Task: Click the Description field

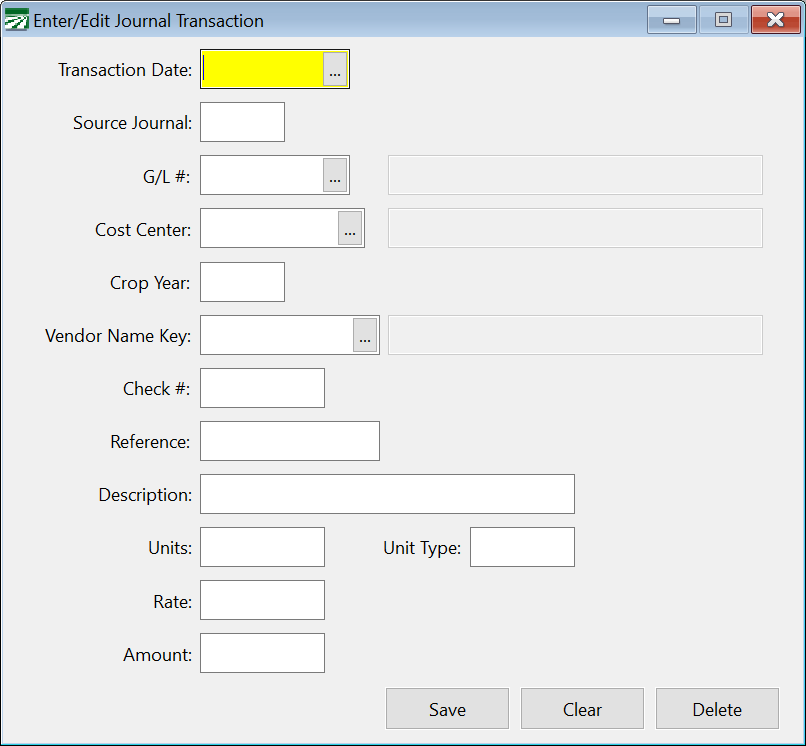Action: (387, 494)
